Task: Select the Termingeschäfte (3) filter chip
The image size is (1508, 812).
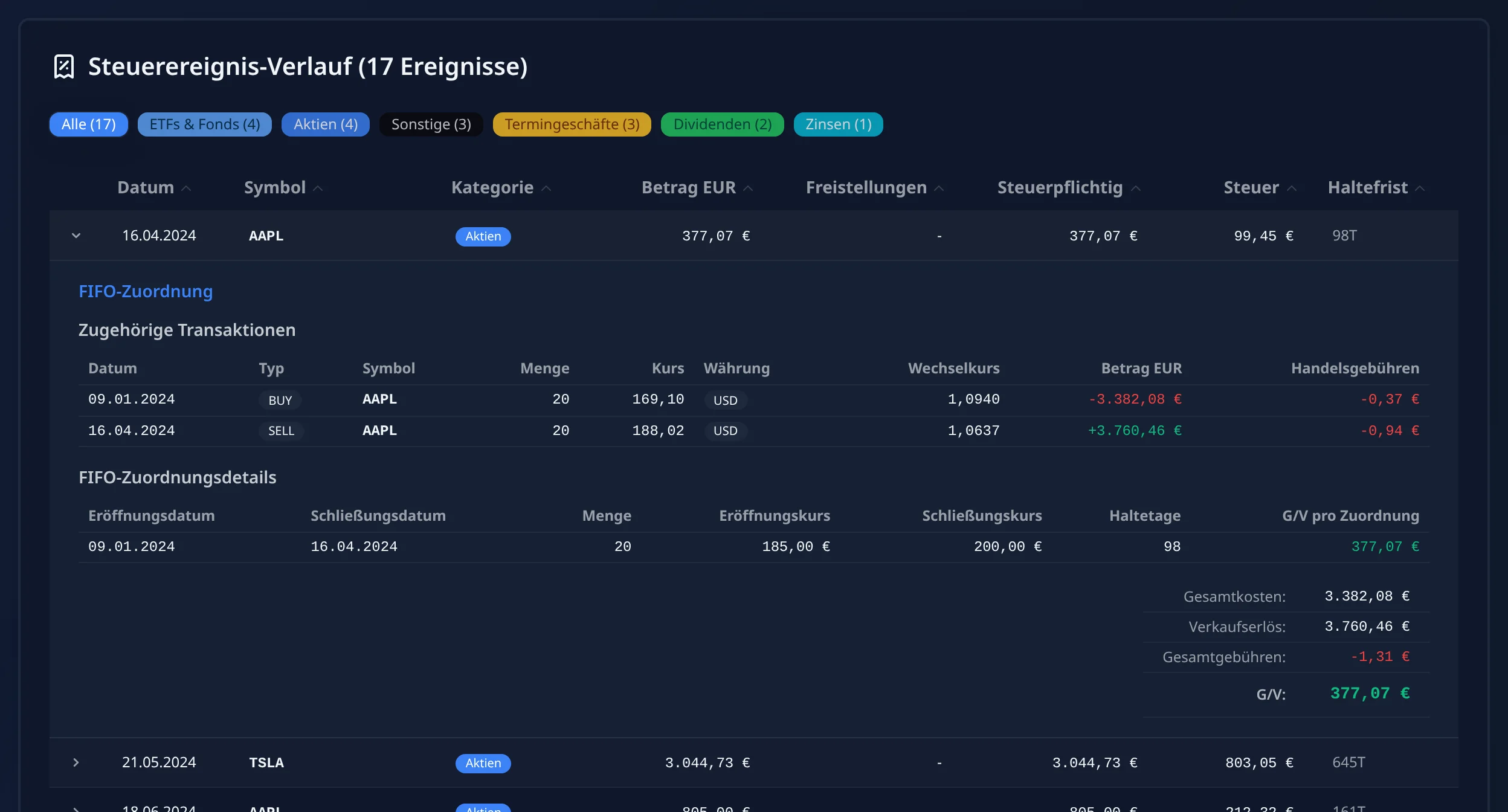Action: click(572, 124)
